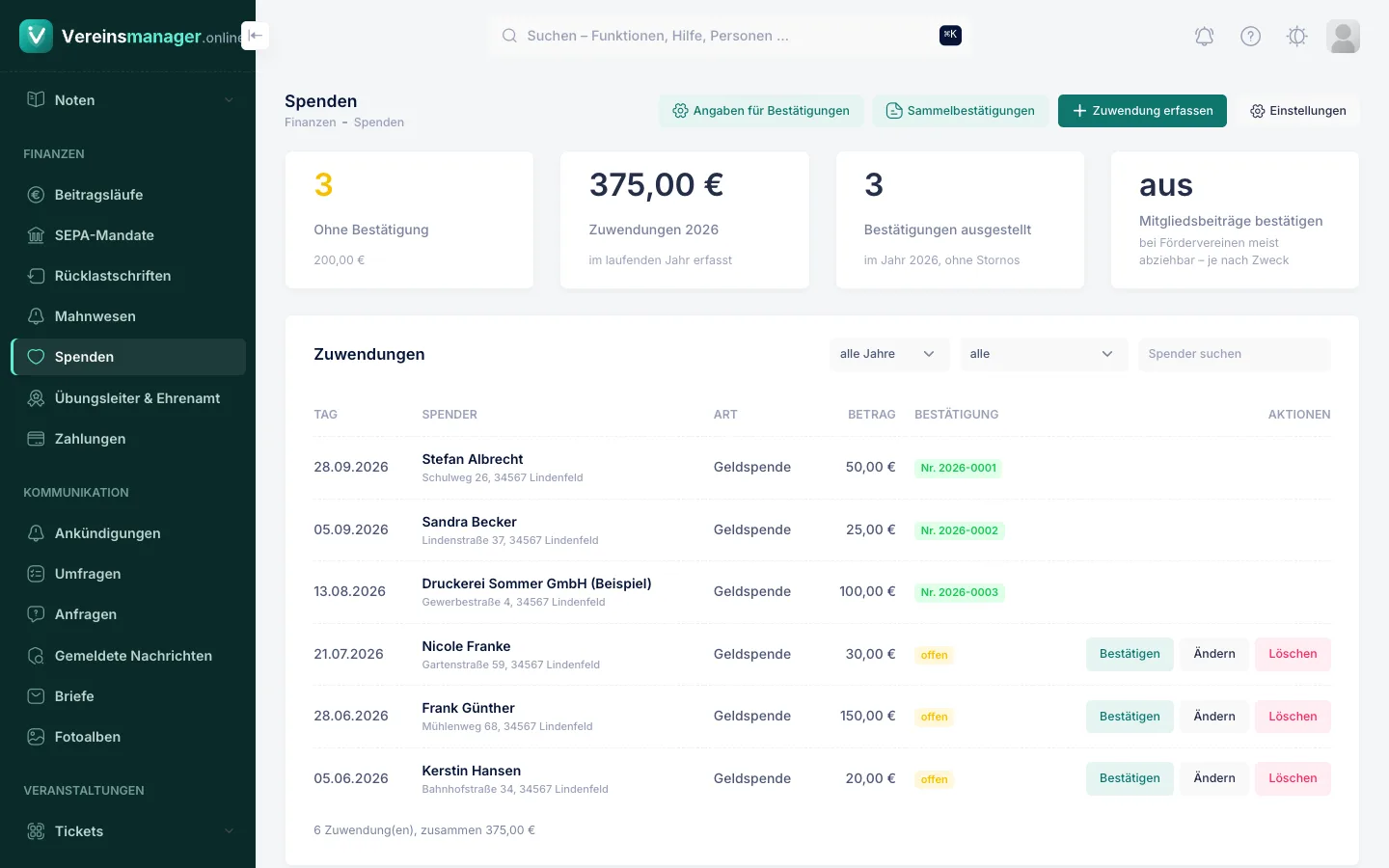Click receipt badge Nr. 2026-0003
Image resolution: width=1389 pixels, height=868 pixels.
point(960,592)
